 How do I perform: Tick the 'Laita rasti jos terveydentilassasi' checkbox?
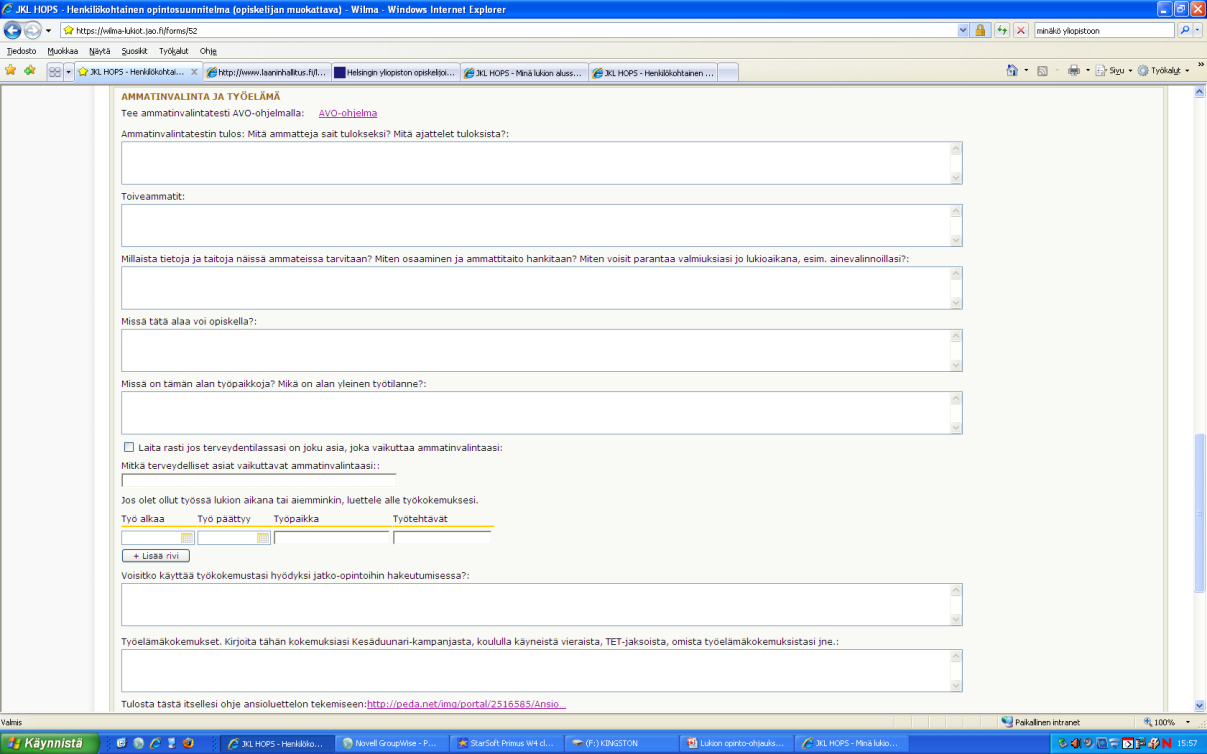(x=128, y=447)
